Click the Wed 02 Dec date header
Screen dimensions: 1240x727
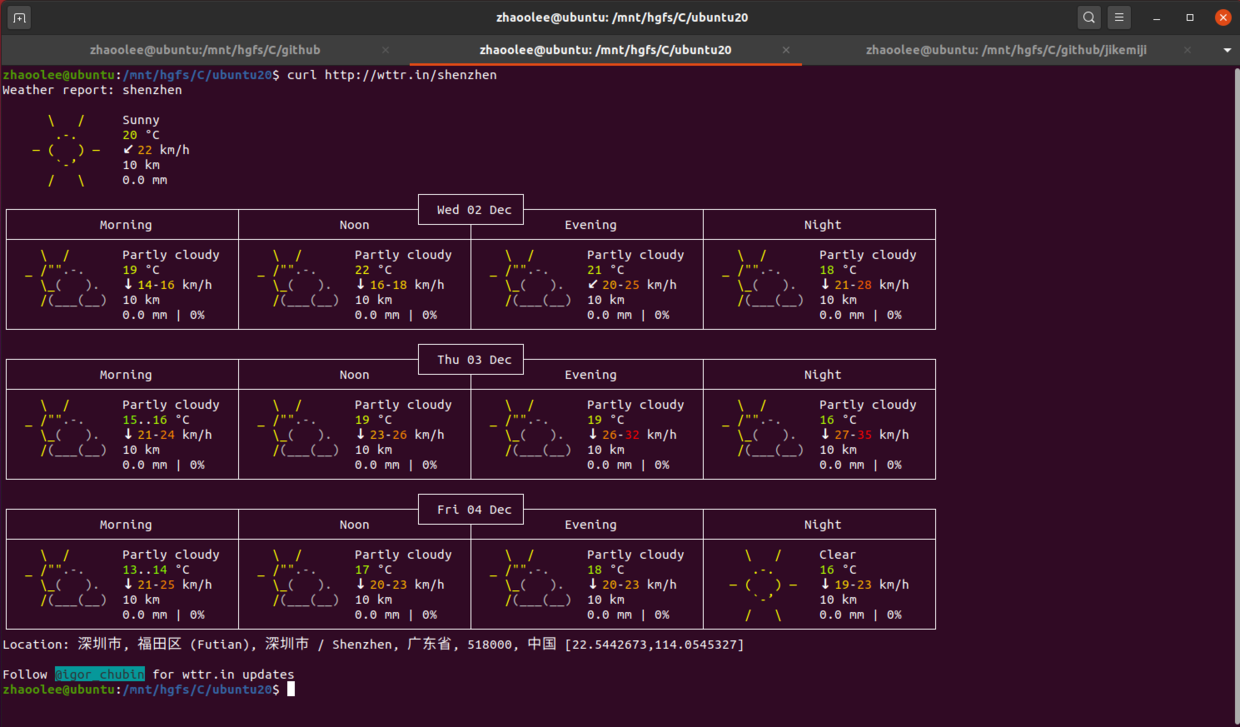click(x=473, y=210)
